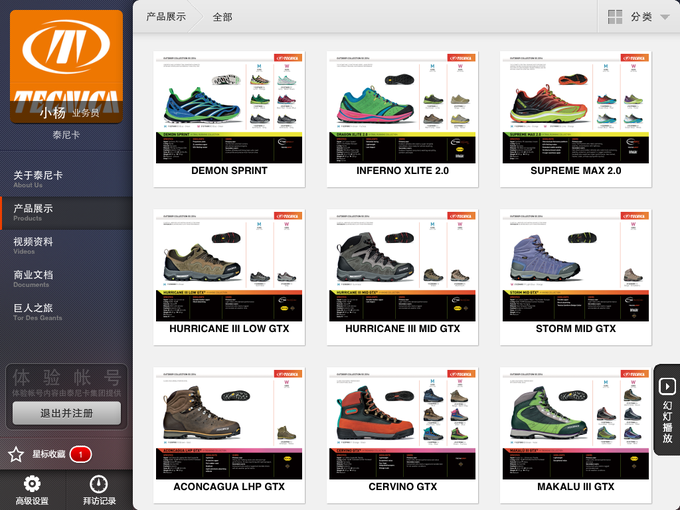Viewport: 680px width, 510px height.
Task: Open the STORM MID GTX product card
Action: click(x=575, y=277)
